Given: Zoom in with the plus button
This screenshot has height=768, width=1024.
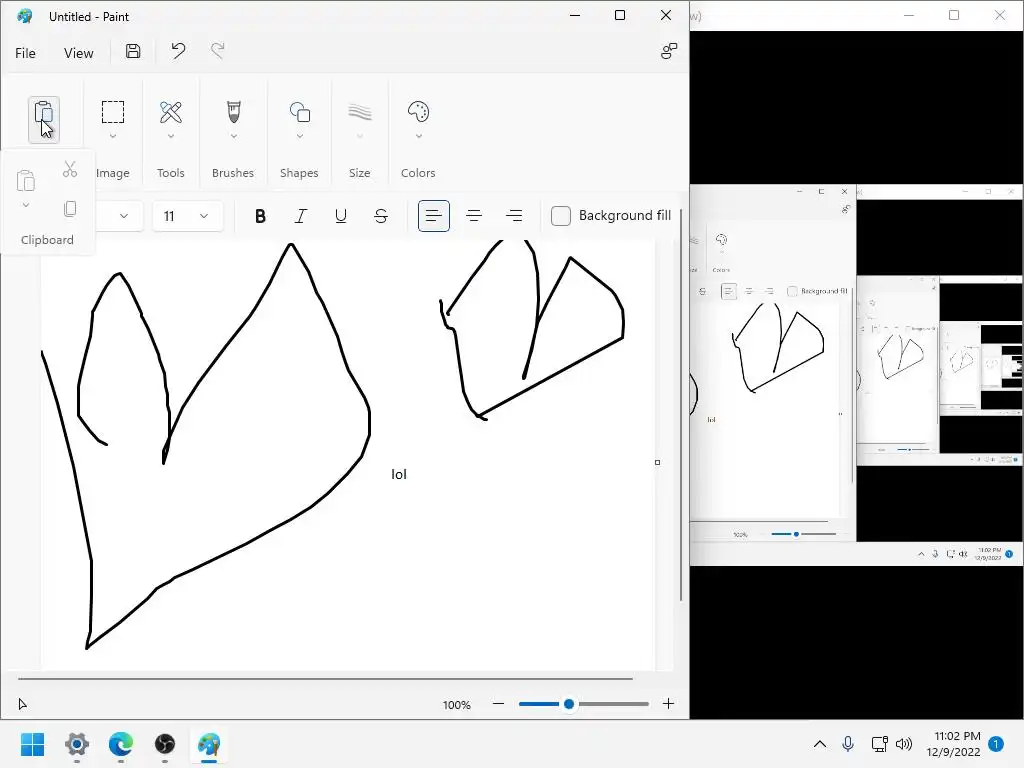Looking at the screenshot, I should click(x=668, y=703).
